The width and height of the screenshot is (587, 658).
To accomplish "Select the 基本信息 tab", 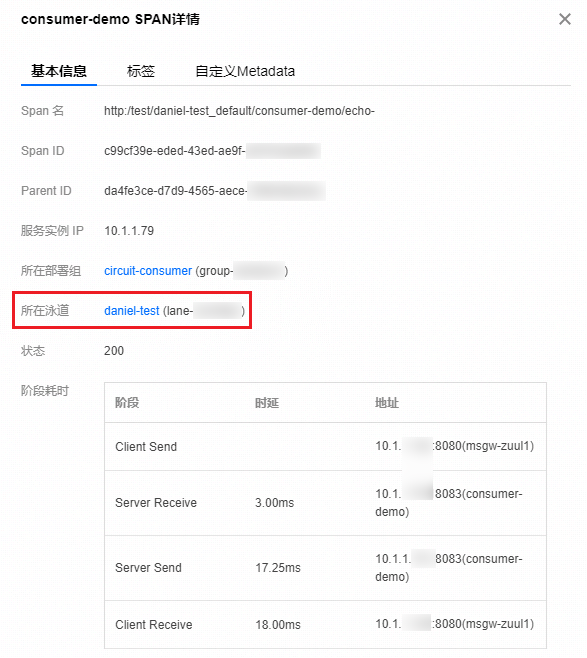I will coord(59,71).
